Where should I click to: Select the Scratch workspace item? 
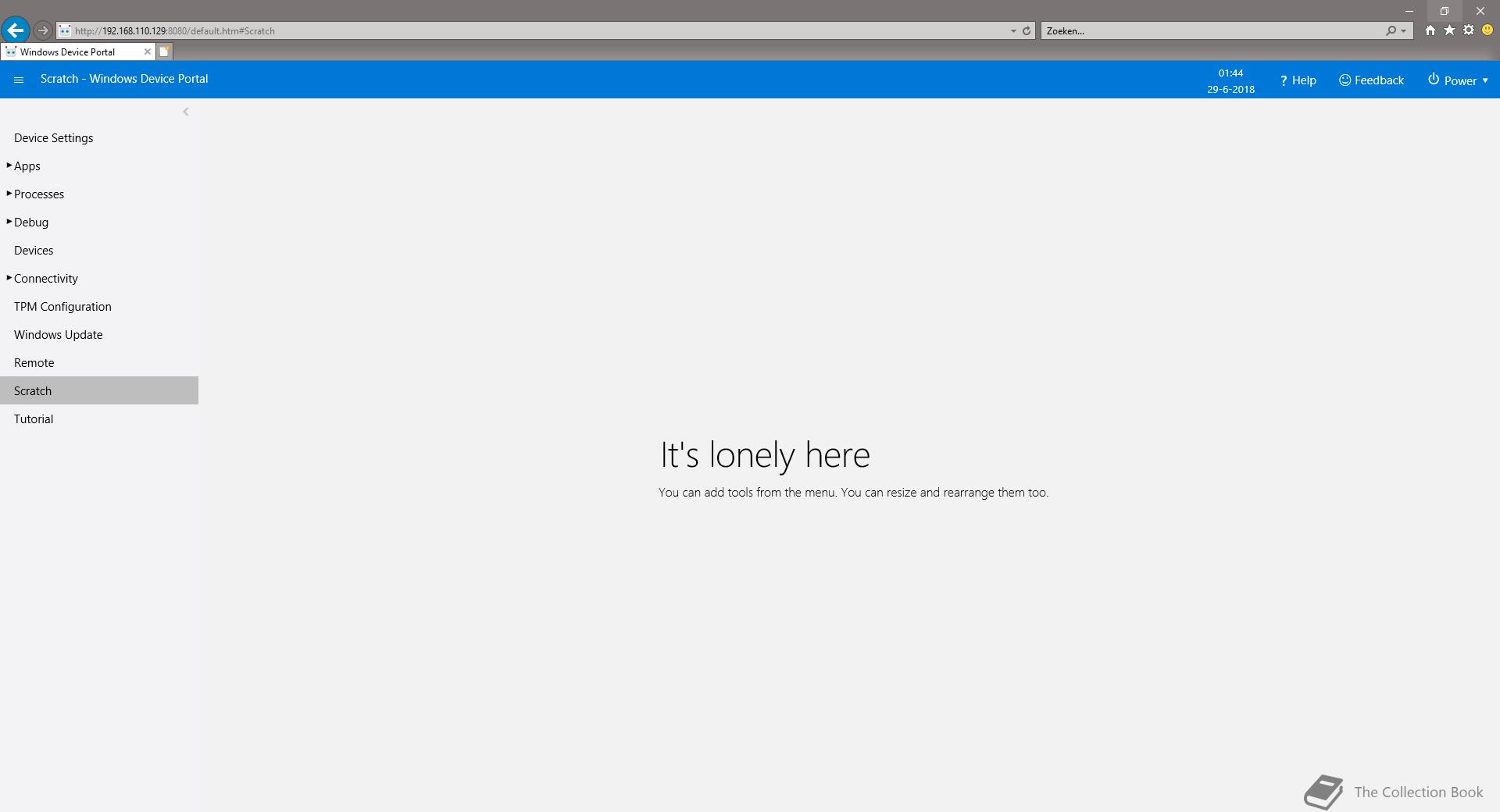[x=99, y=390]
